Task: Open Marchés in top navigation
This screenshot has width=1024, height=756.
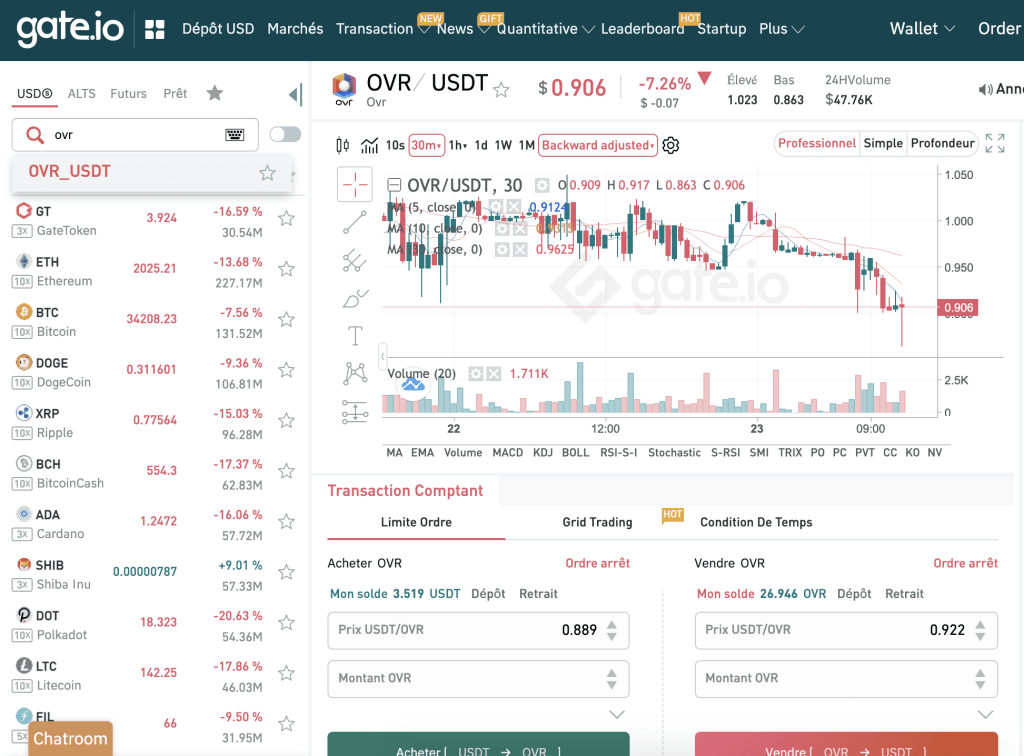Action: [x=295, y=29]
